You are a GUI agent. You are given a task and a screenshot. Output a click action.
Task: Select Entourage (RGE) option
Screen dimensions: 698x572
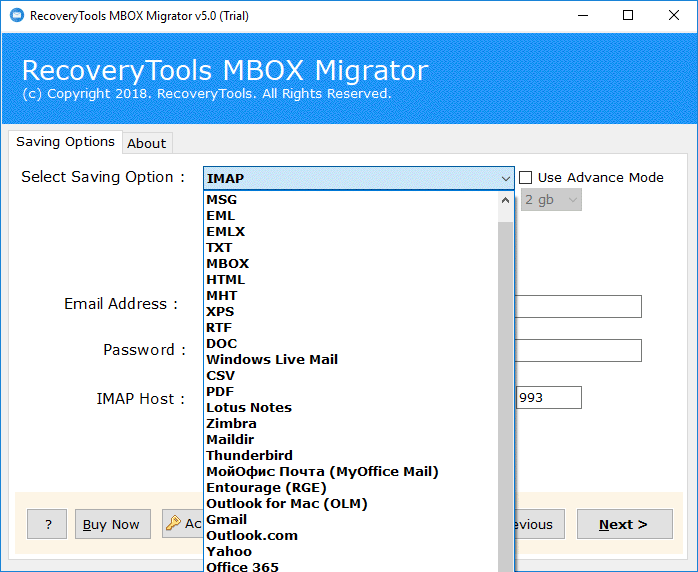point(351,488)
